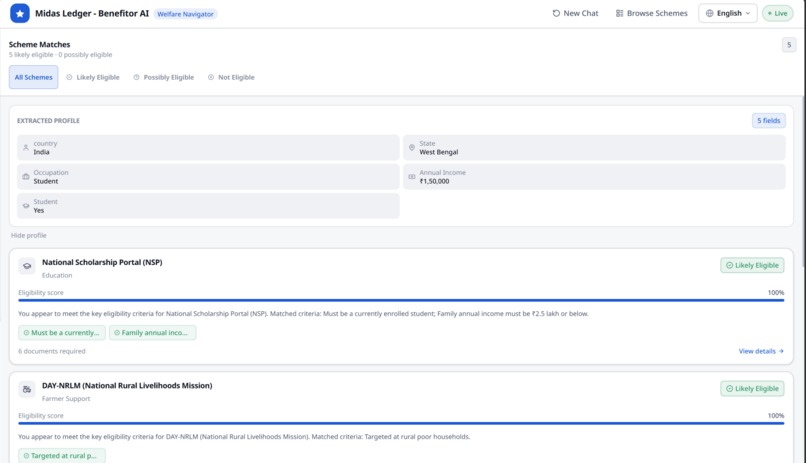
Task: Click '5 likely eligible · 0 possibly eligible' text
Action: point(60,54)
